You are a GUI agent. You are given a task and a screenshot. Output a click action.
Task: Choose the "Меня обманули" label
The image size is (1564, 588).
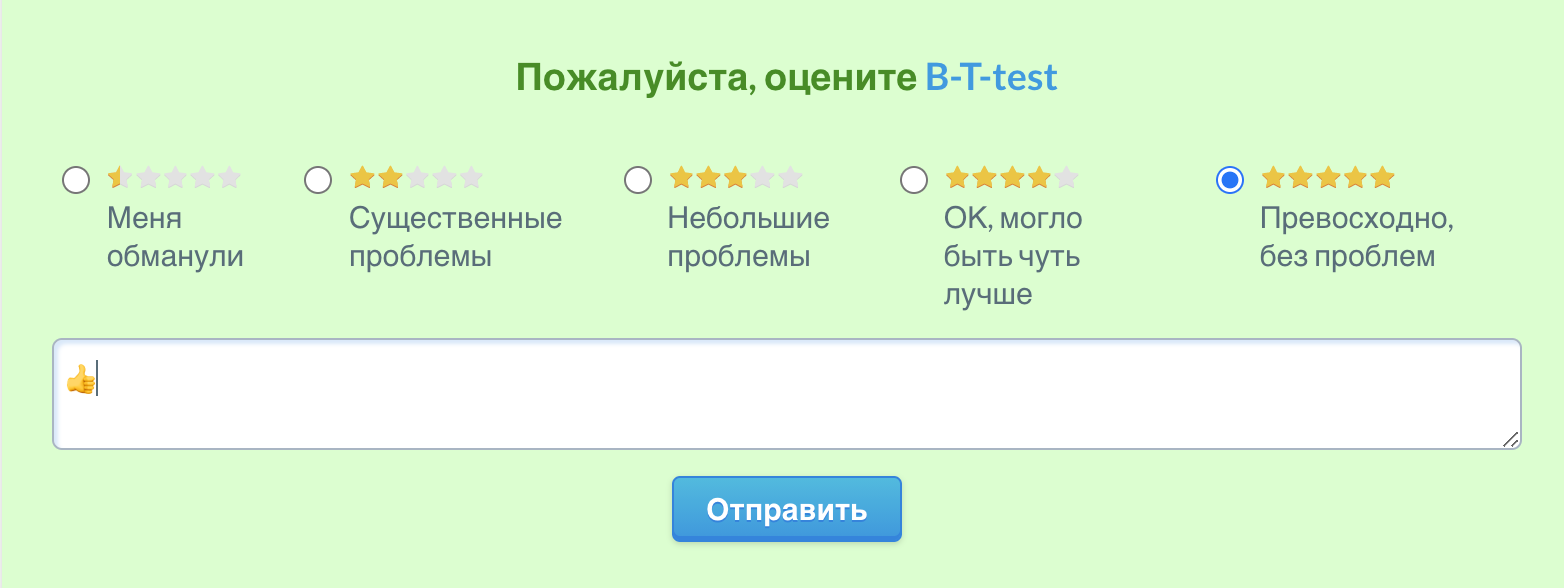click(x=175, y=237)
